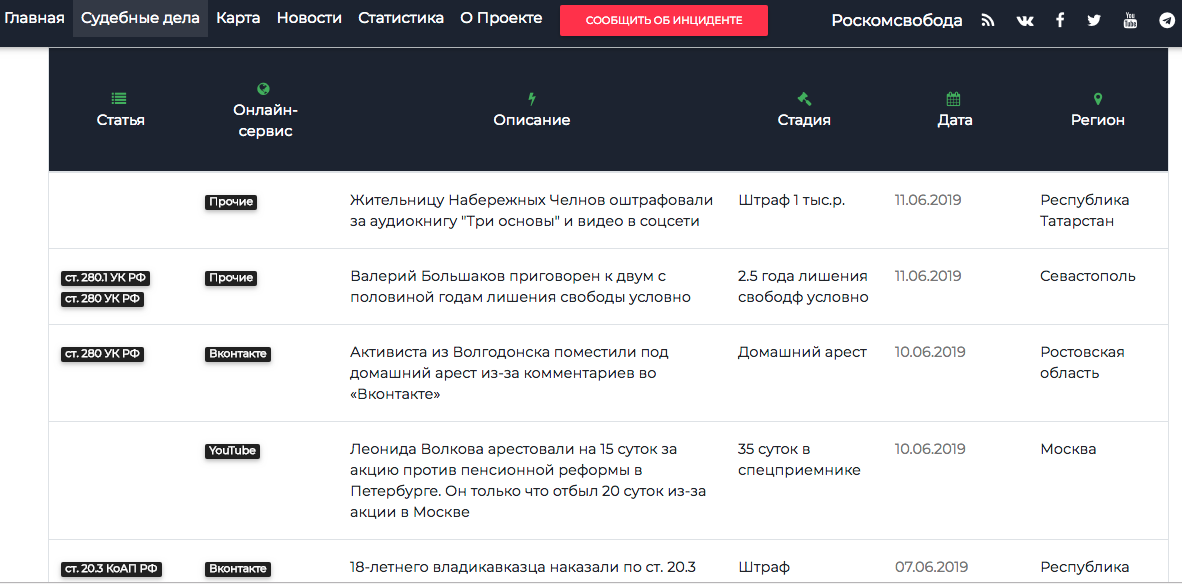Open the Новости menu item
The width and height of the screenshot is (1182, 584).
pos(309,18)
